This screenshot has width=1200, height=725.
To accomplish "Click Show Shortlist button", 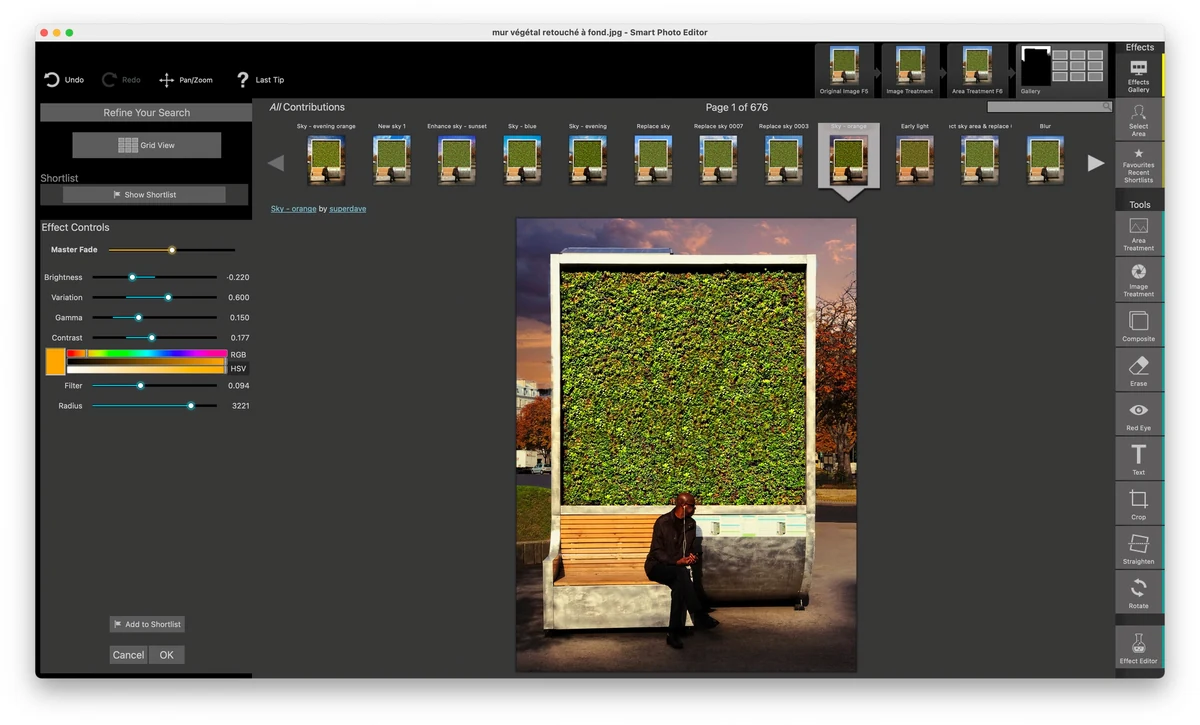I will [145, 195].
